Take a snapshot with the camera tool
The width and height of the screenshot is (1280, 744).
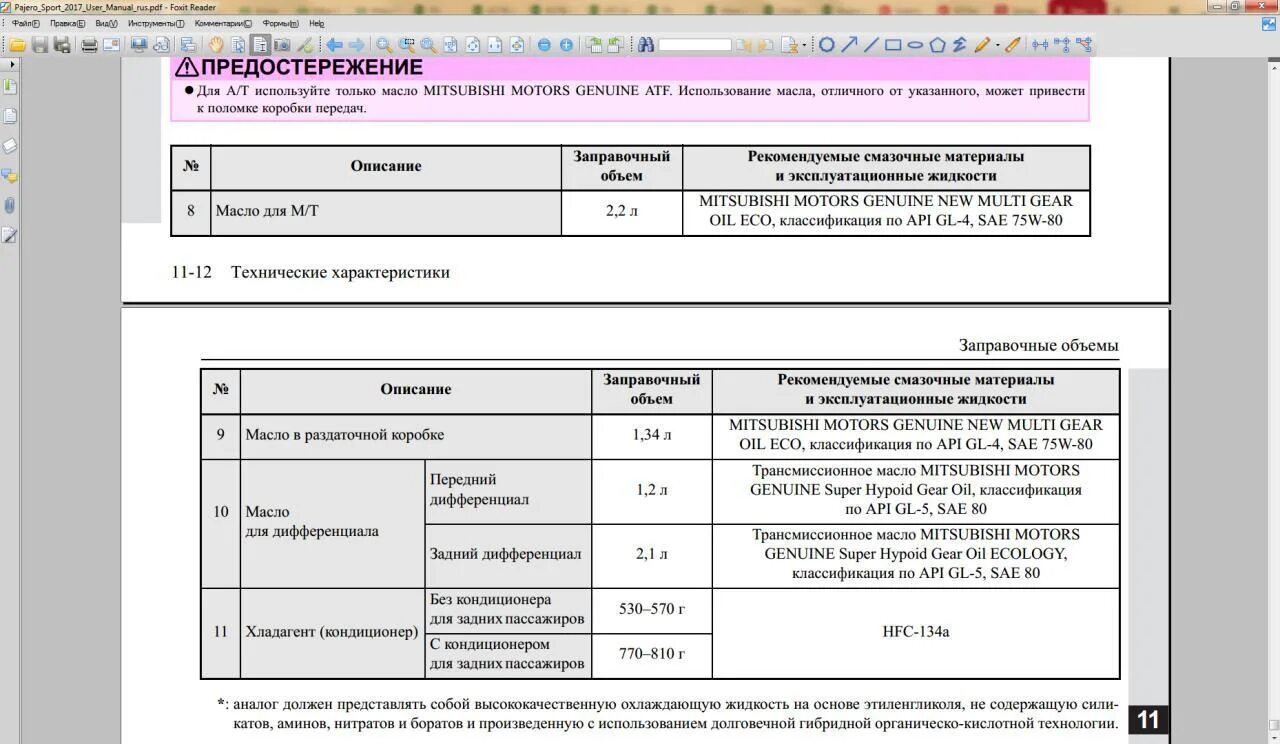pyautogui.click(x=282, y=45)
